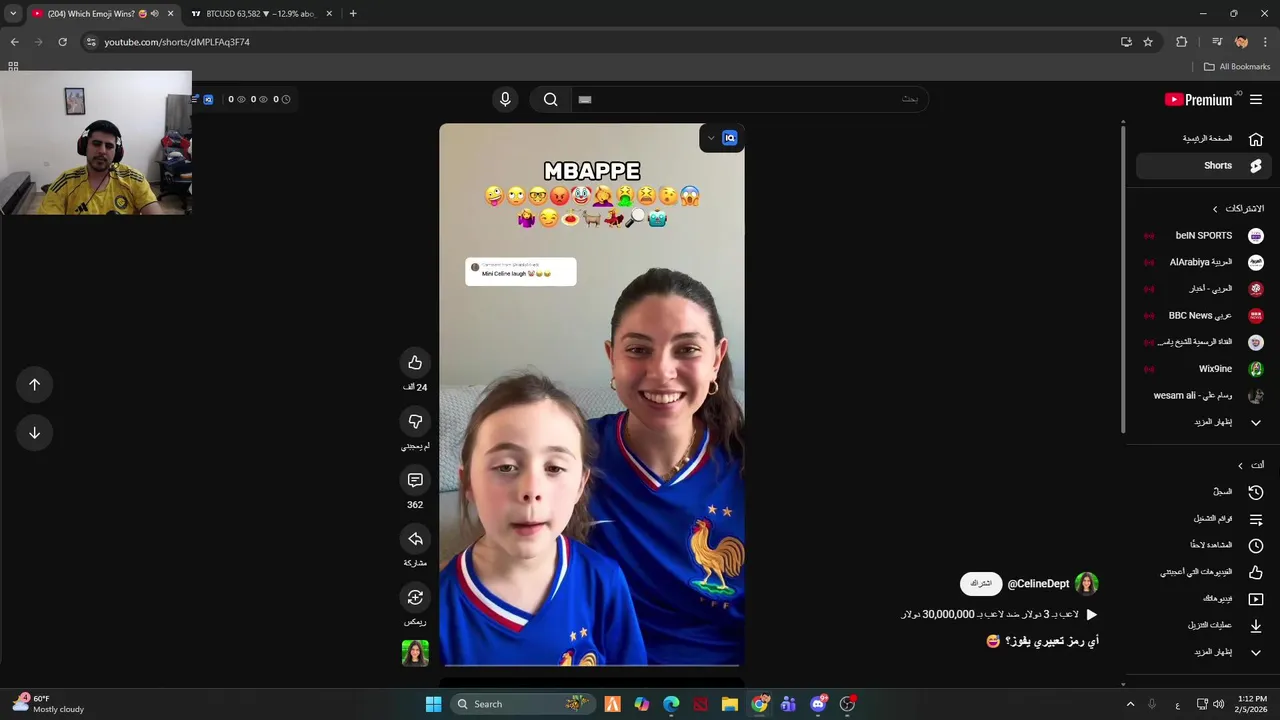Click the pinned comment sticker on video
1280x720 pixels.
520,271
